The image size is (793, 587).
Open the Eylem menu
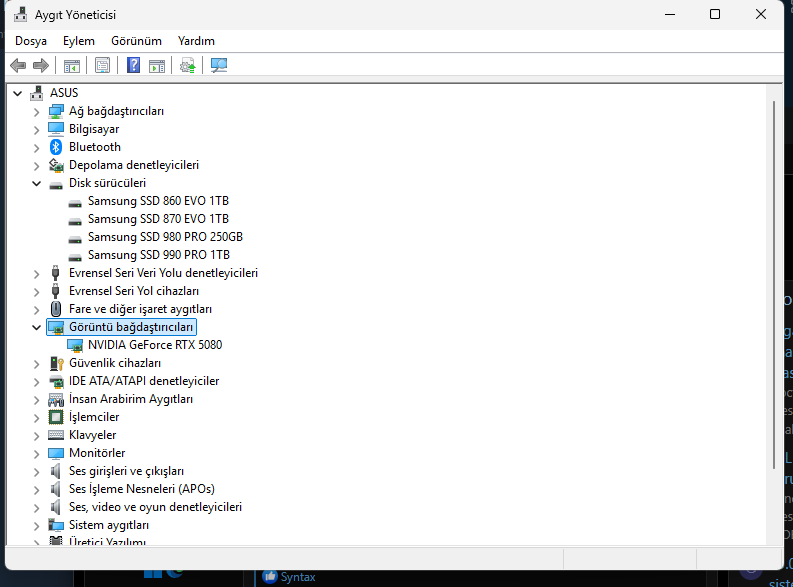(78, 41)
